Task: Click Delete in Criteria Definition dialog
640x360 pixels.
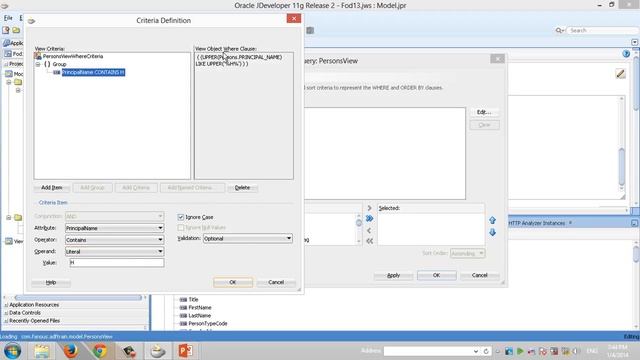Action: point(242,188)
